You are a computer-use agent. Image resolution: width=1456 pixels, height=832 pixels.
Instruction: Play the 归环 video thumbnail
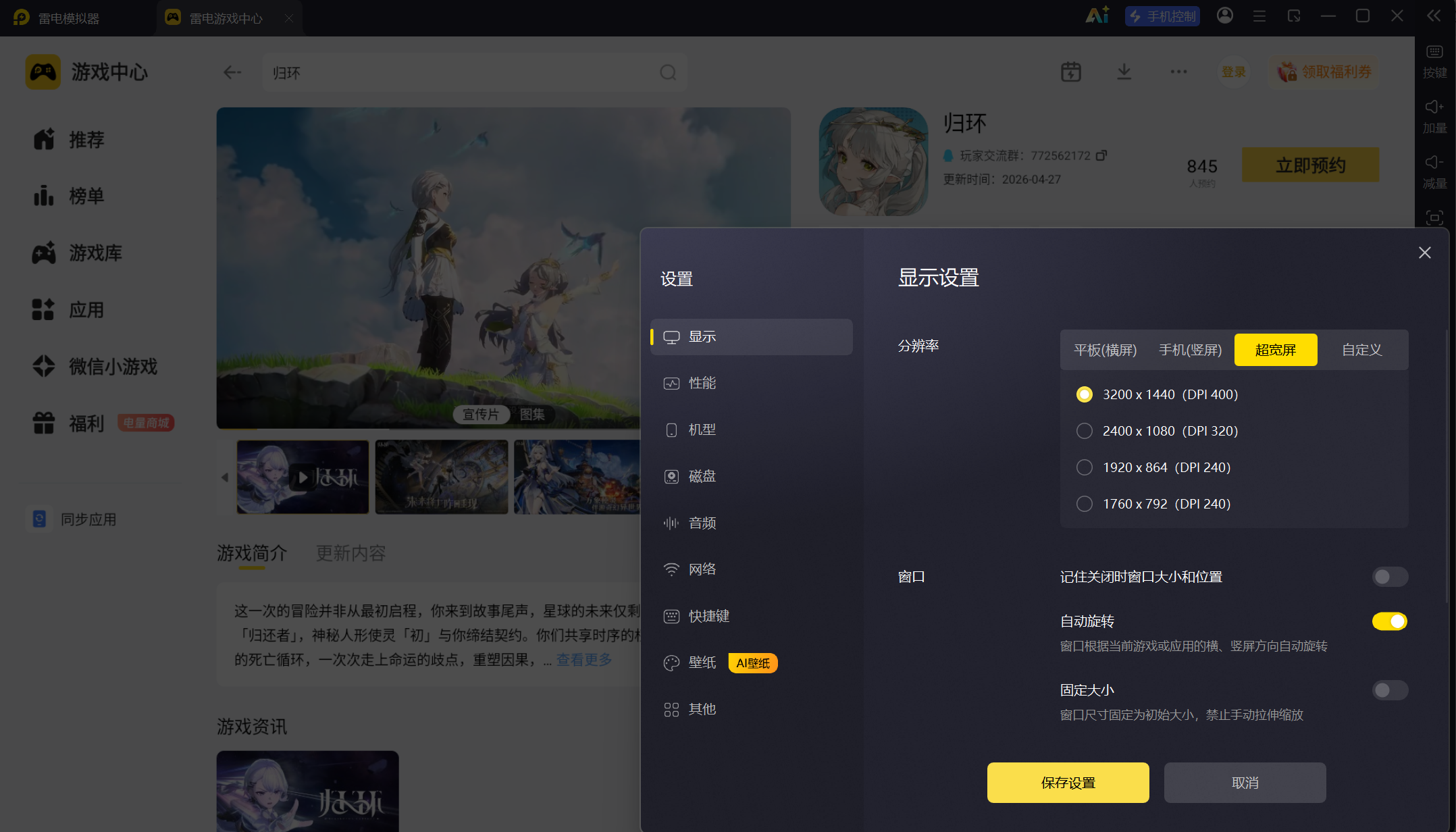(x=303, y=477)
